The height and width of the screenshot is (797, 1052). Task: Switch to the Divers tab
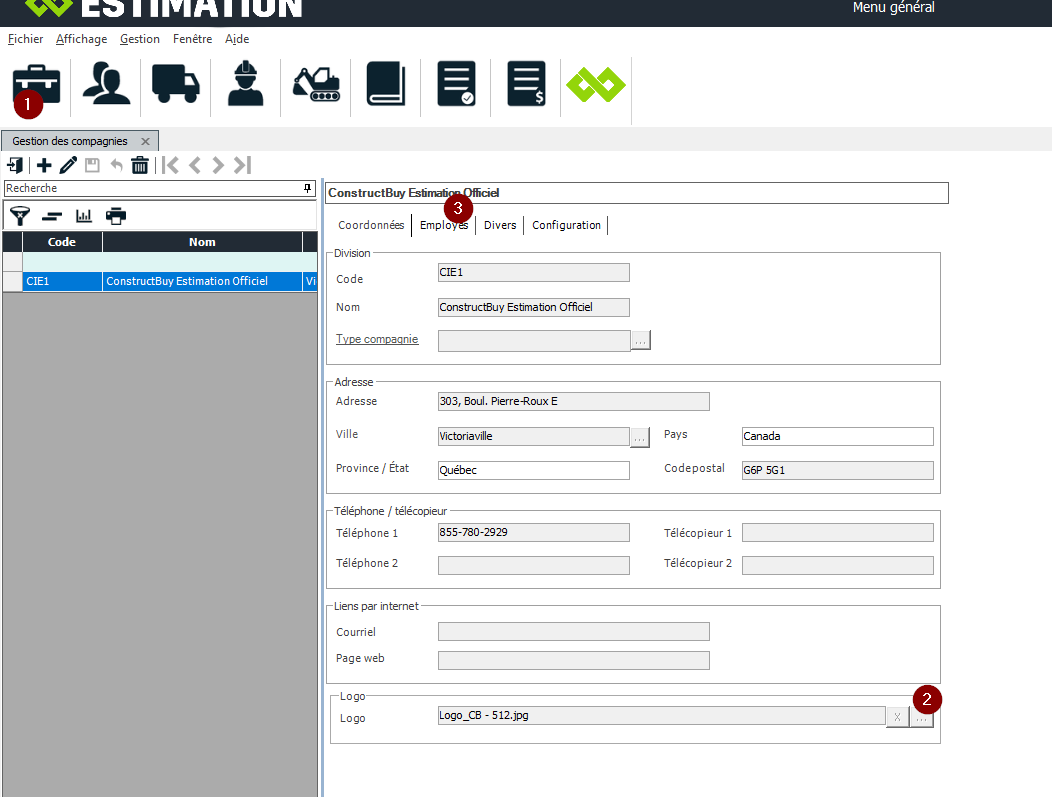(500, 225)
